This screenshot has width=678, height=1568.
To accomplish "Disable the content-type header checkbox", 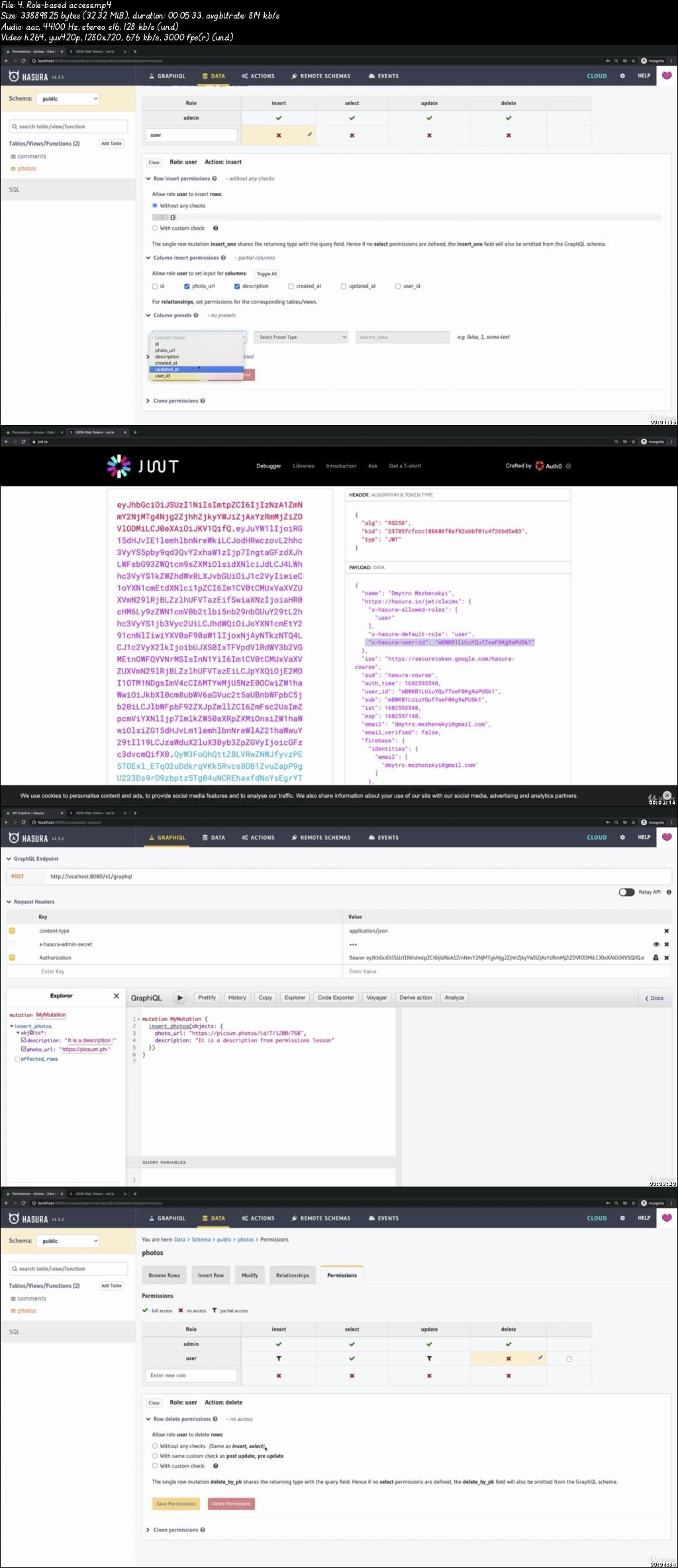I will (x=12, y=930).
